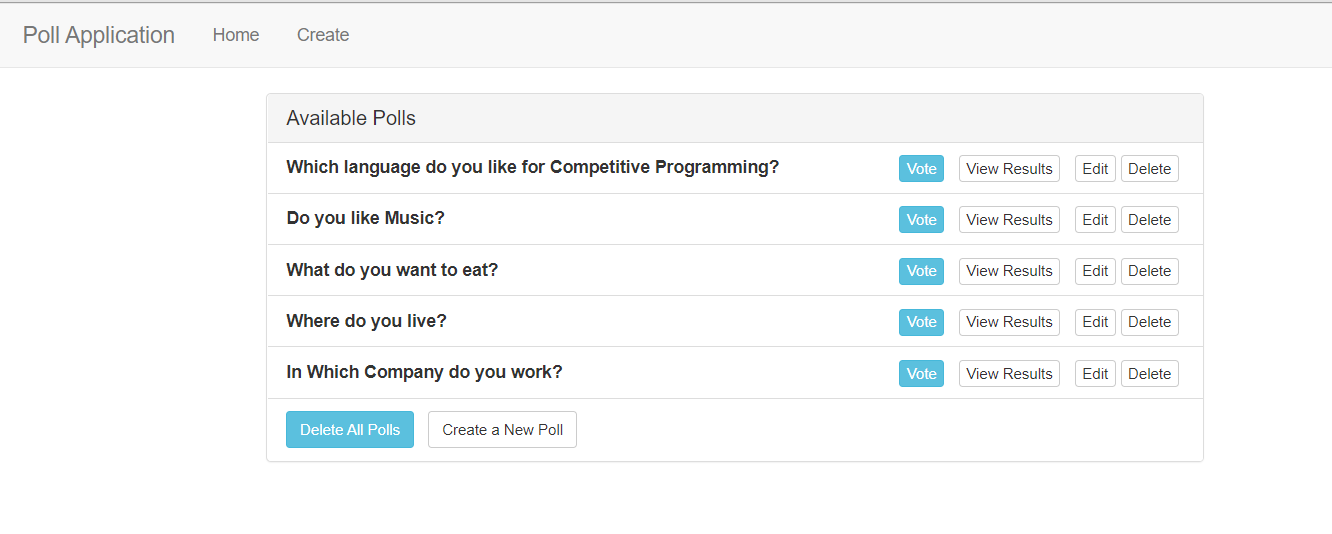Edit the Competitive Programming poll
Viewport: 1332px width, 534px height.
point(1095,169)
